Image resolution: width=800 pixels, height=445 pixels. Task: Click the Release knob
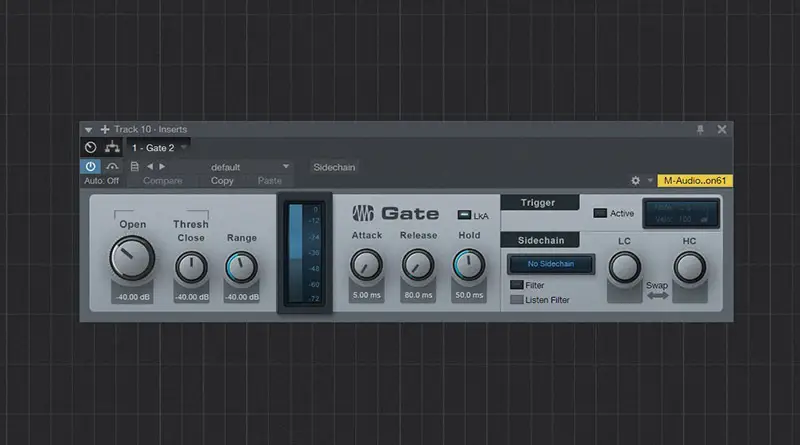coord(418,265)
